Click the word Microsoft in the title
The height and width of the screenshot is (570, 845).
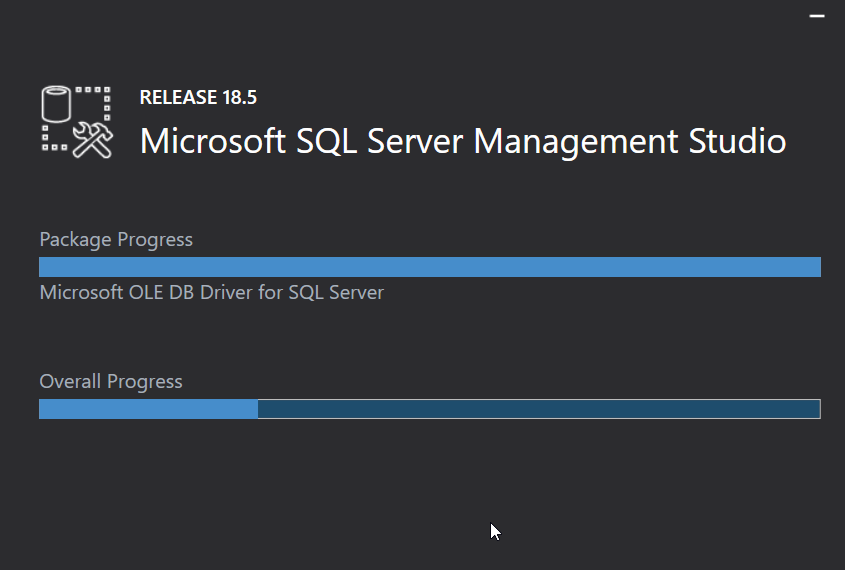click(213, 141)
